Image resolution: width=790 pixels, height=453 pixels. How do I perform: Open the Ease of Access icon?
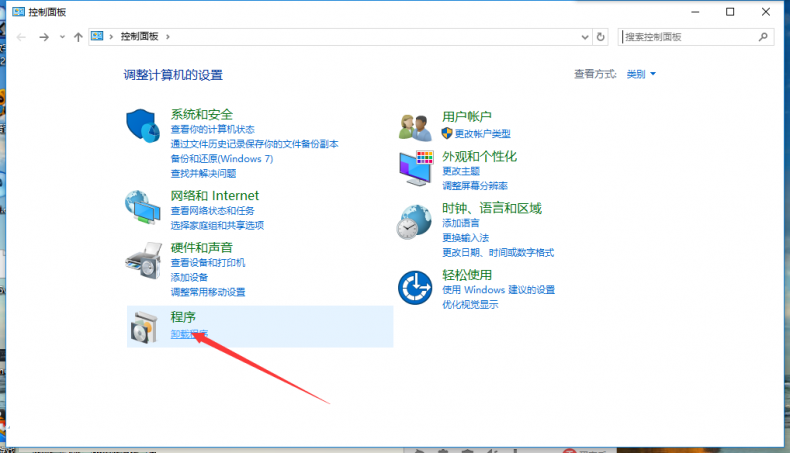tap(415, 288)
